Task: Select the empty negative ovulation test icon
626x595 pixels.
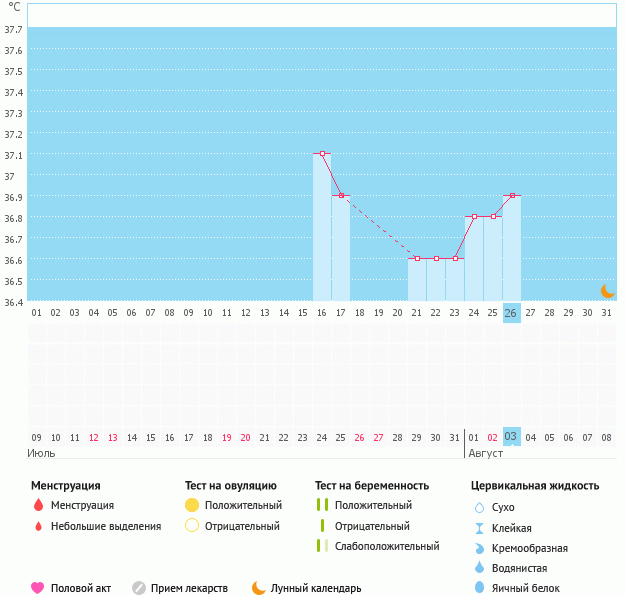Action: [192, 526]
